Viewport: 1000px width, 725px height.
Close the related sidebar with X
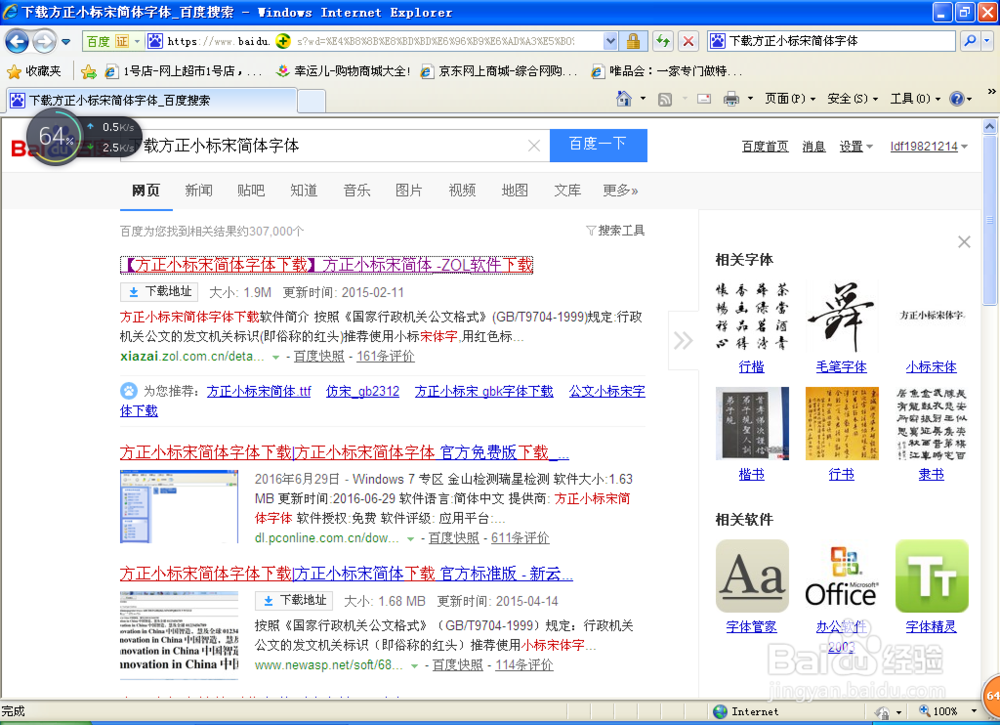point(964,242)
